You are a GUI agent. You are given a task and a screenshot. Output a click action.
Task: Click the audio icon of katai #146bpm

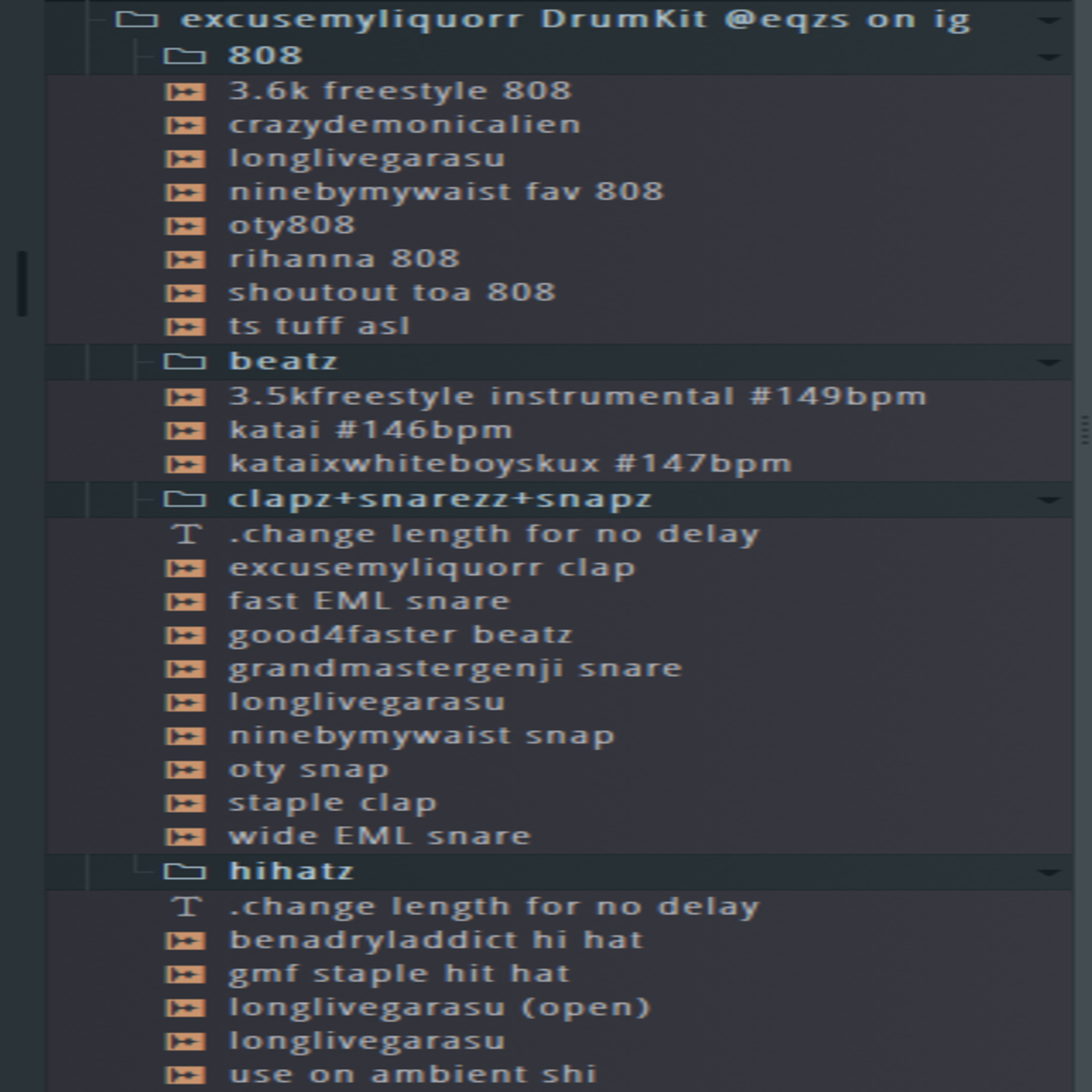(185, 431)
